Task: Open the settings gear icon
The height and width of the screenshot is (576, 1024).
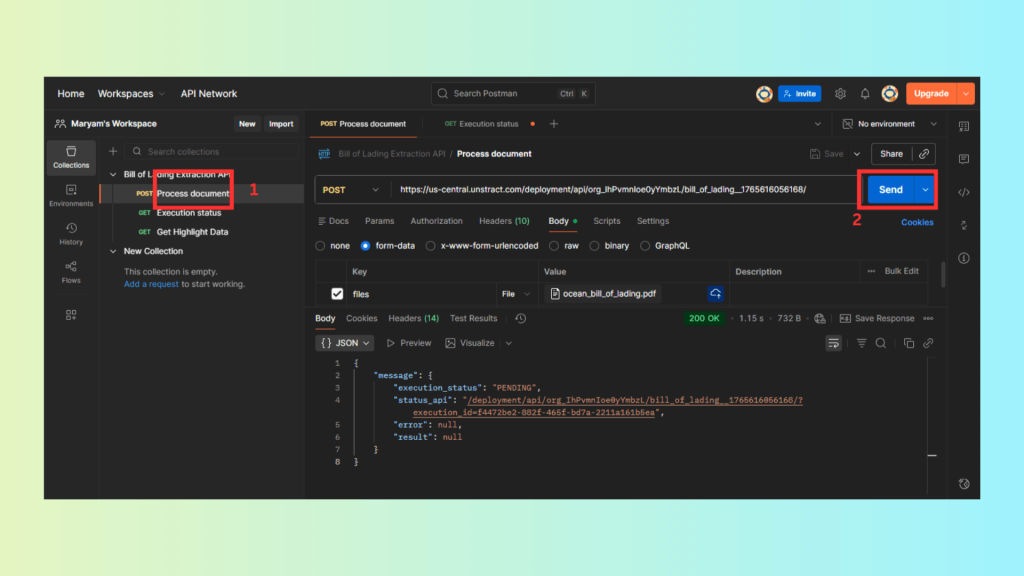Action: coord(840,94)
